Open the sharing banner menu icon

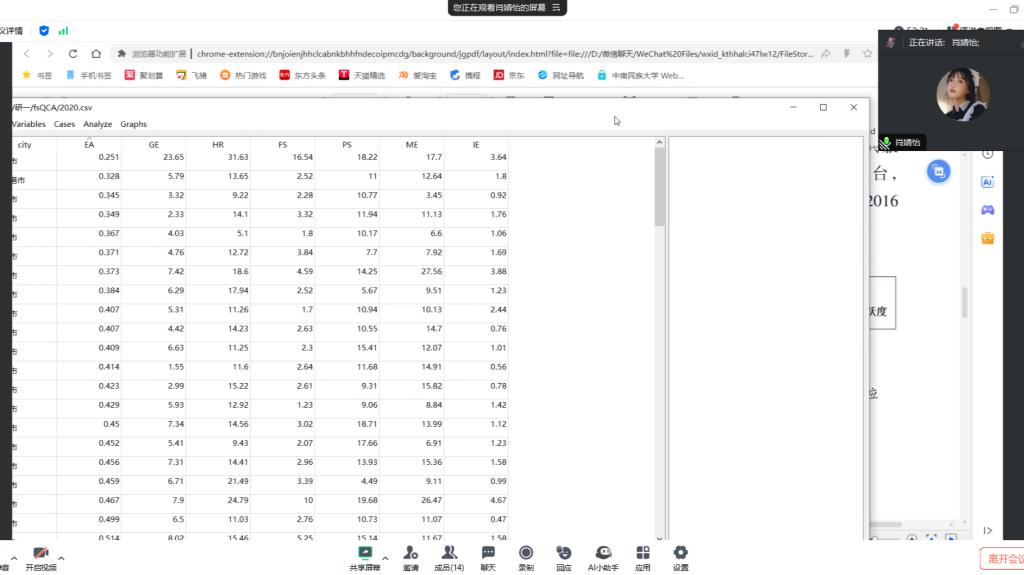[x=556, y=8]
